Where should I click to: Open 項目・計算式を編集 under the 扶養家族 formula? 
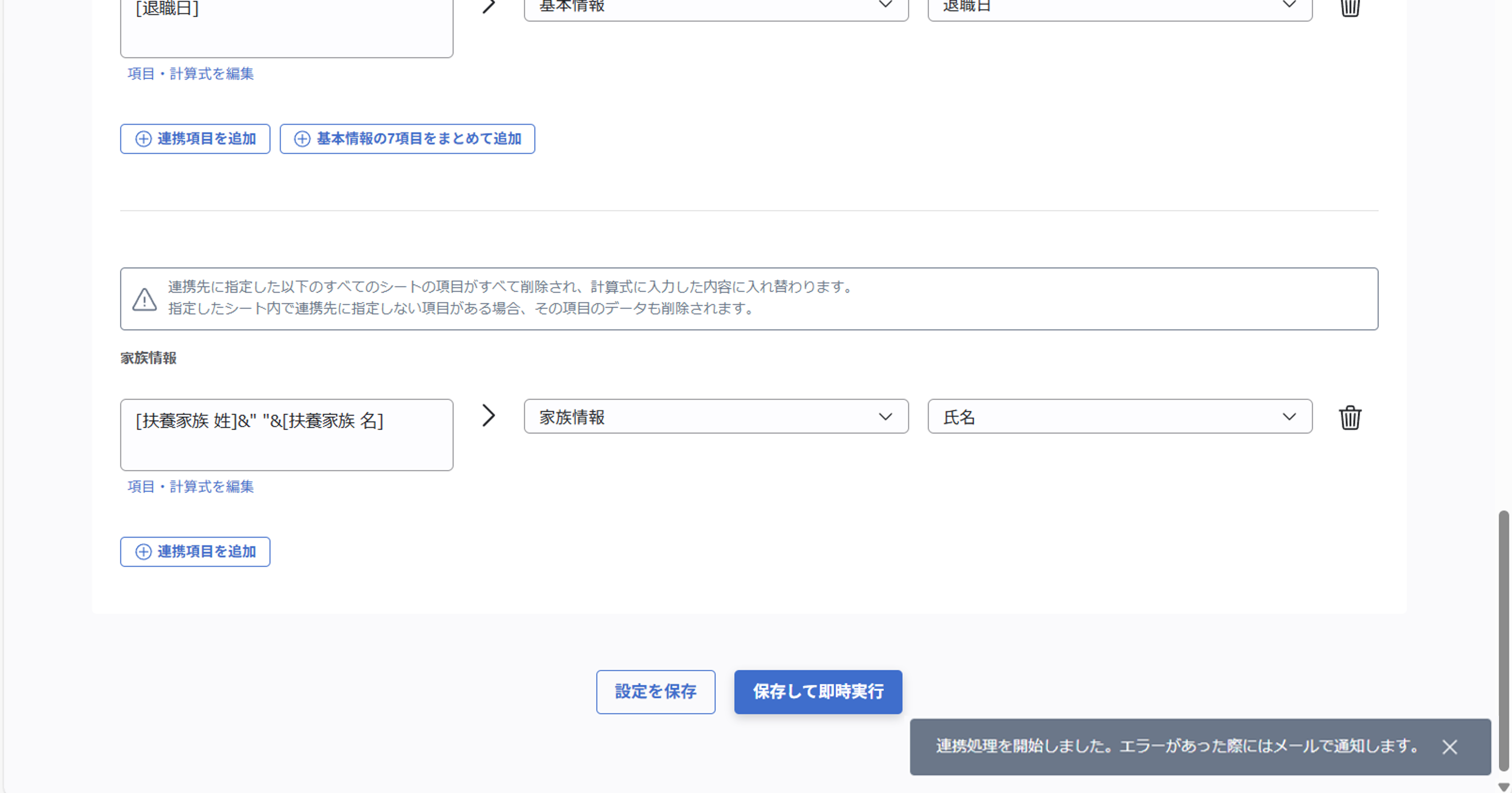click(190, 487)
